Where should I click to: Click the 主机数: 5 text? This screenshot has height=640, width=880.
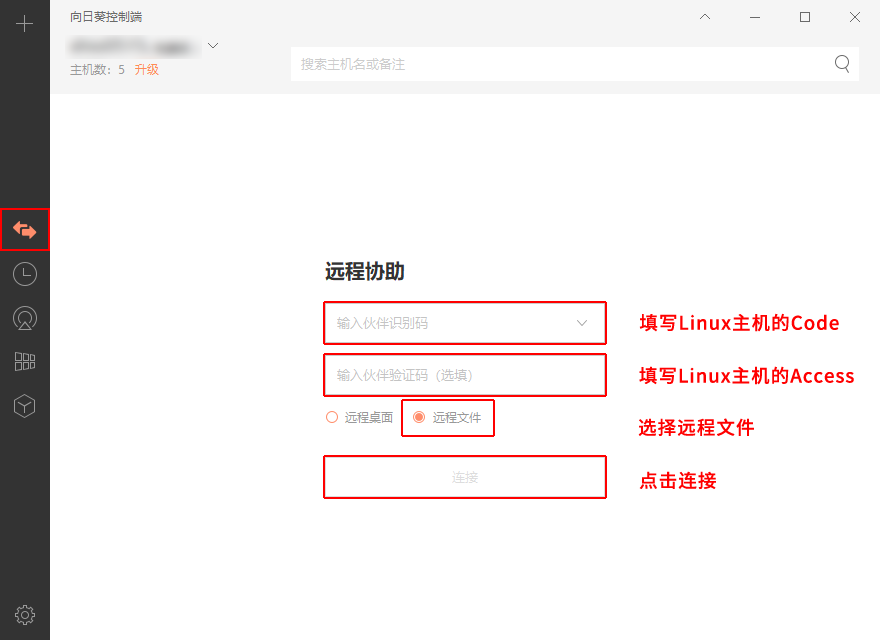pyautogui.click(x=98, y=70)
